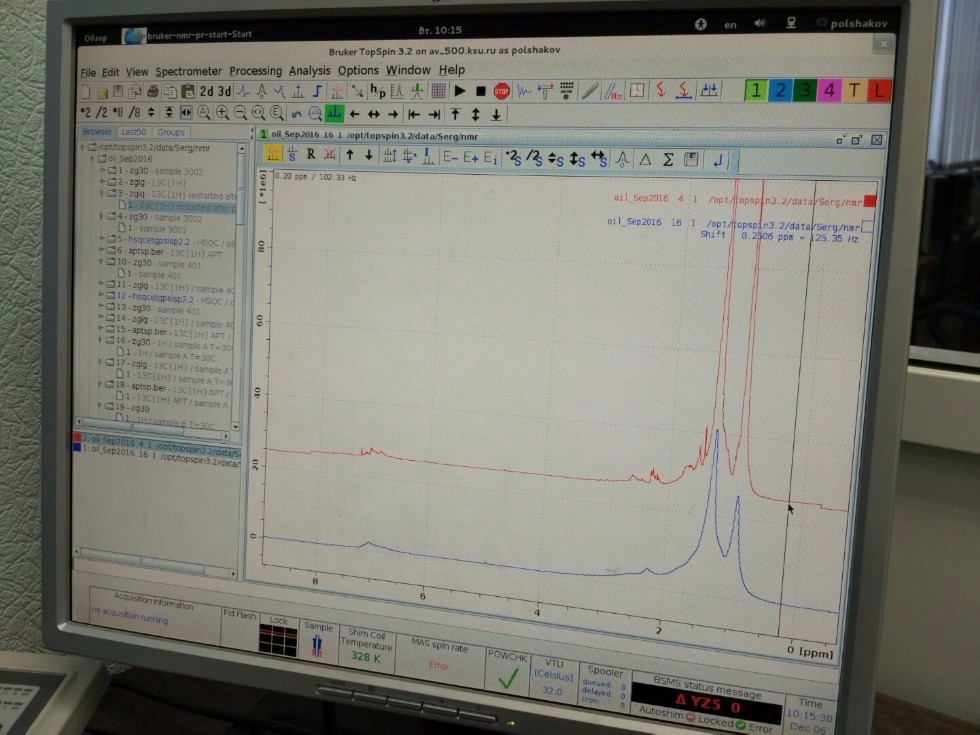Click the Sigma sum spectra icon

(668, 158)
